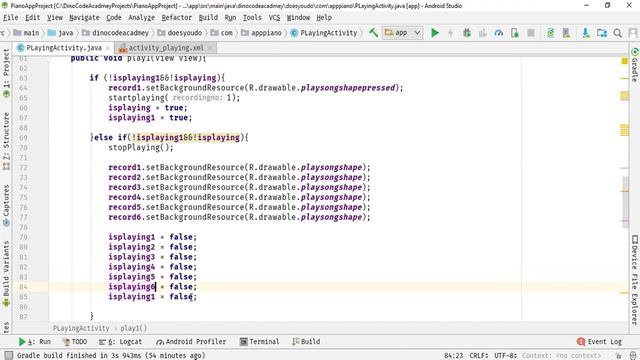This screenshot has height=360, width=640.
Task: Change file encoding UTF-8 setting
Action: coord(506,356)
